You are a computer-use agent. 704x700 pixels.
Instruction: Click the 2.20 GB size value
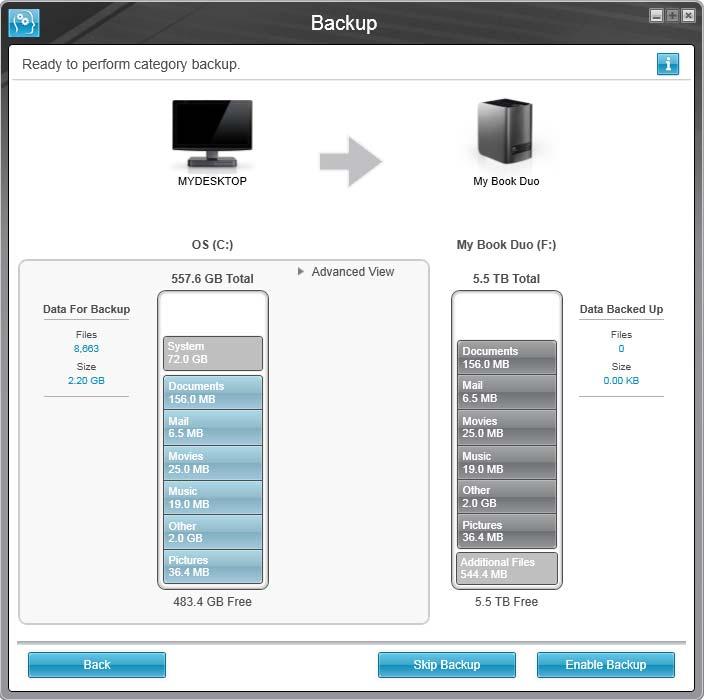click(x=86, y=380)
